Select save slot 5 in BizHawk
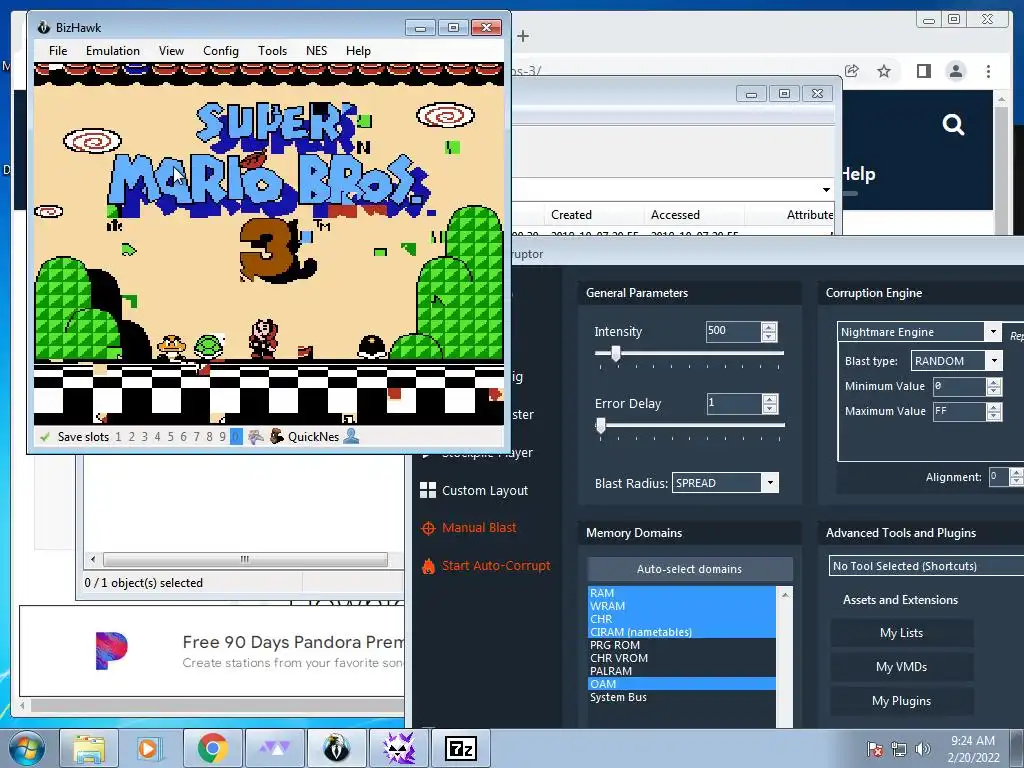The width and height of the screenshot is (1024, 768). (x=170, y=437)
